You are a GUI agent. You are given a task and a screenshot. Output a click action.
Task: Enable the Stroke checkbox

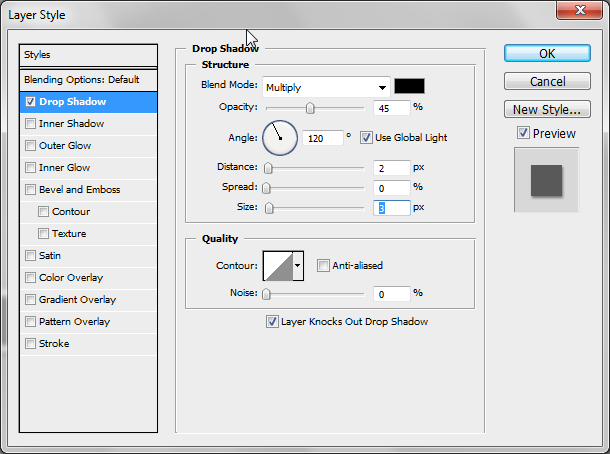[30, 344]
